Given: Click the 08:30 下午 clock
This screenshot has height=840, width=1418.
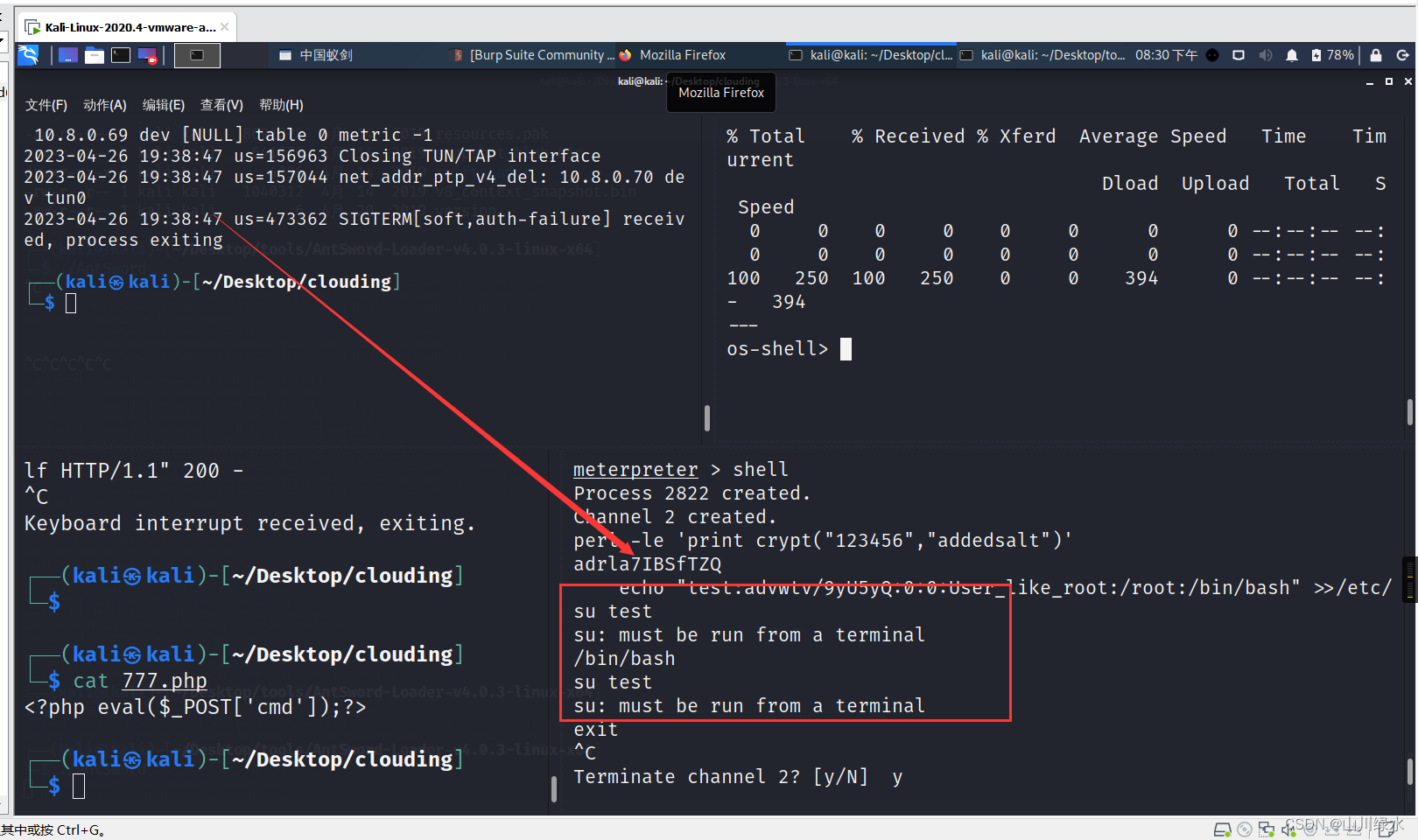Looking at the screenshot, I should pyautogui.click(x=1166, y=55).
